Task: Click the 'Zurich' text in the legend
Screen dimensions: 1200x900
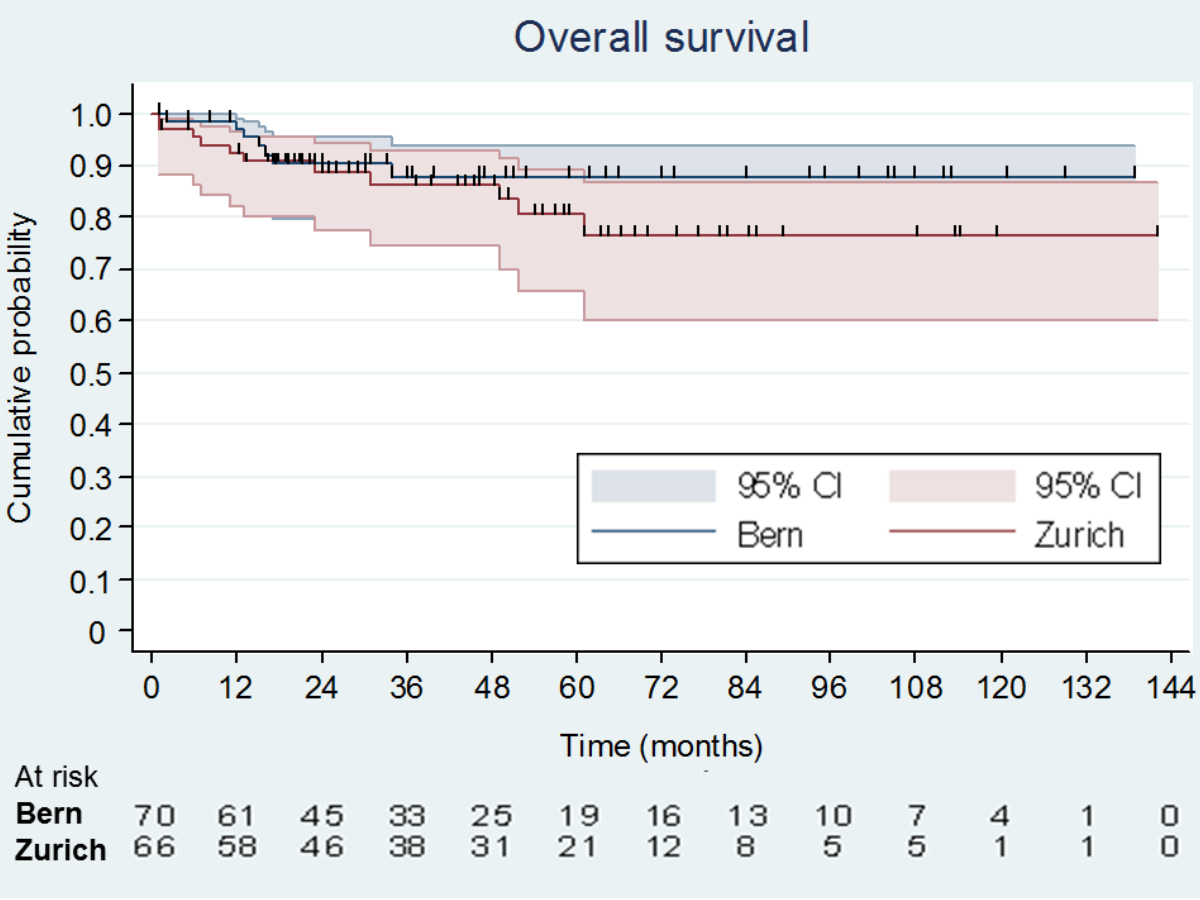Action: tap(1079, 534)
